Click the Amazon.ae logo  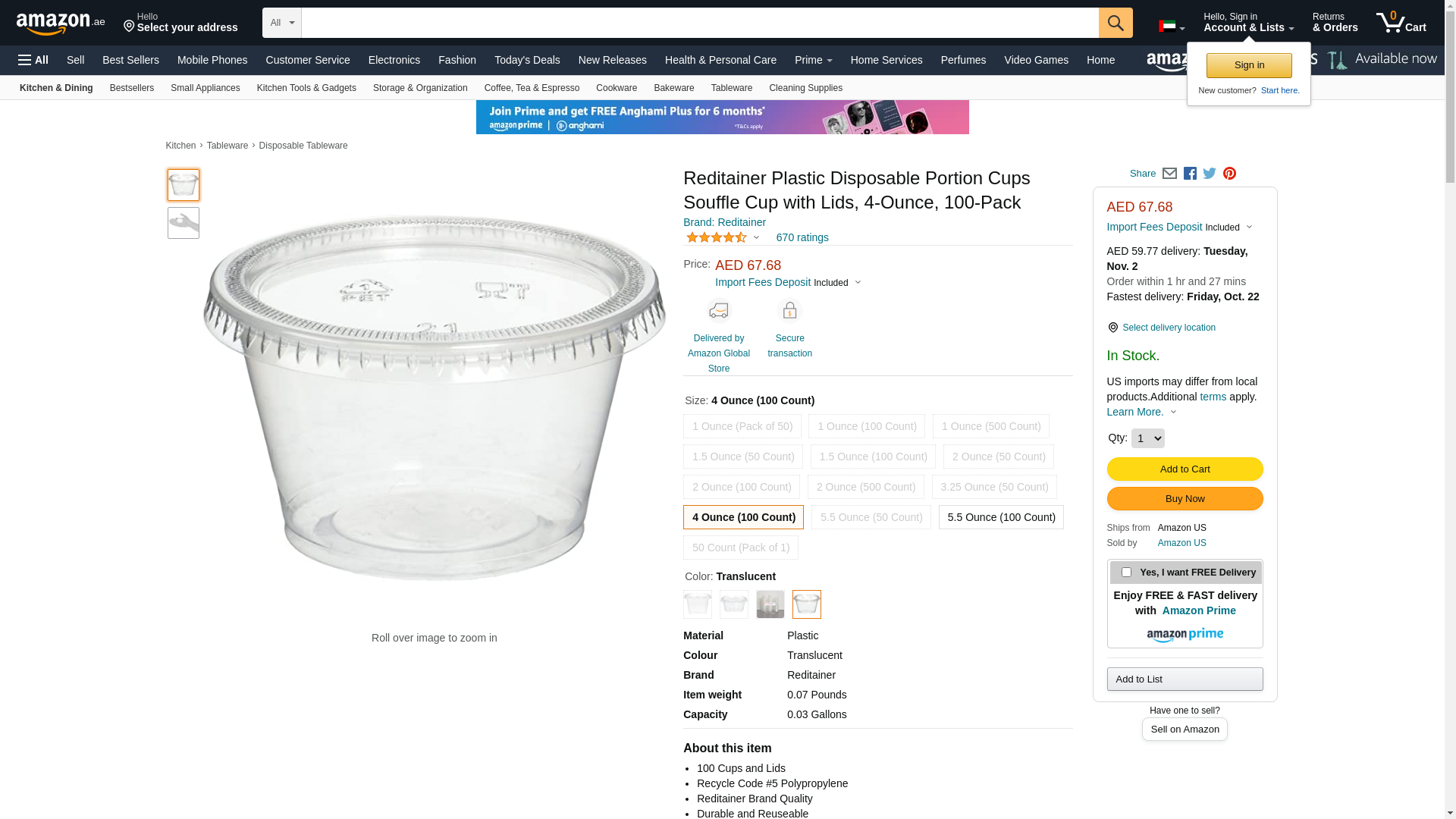(61, 24)
